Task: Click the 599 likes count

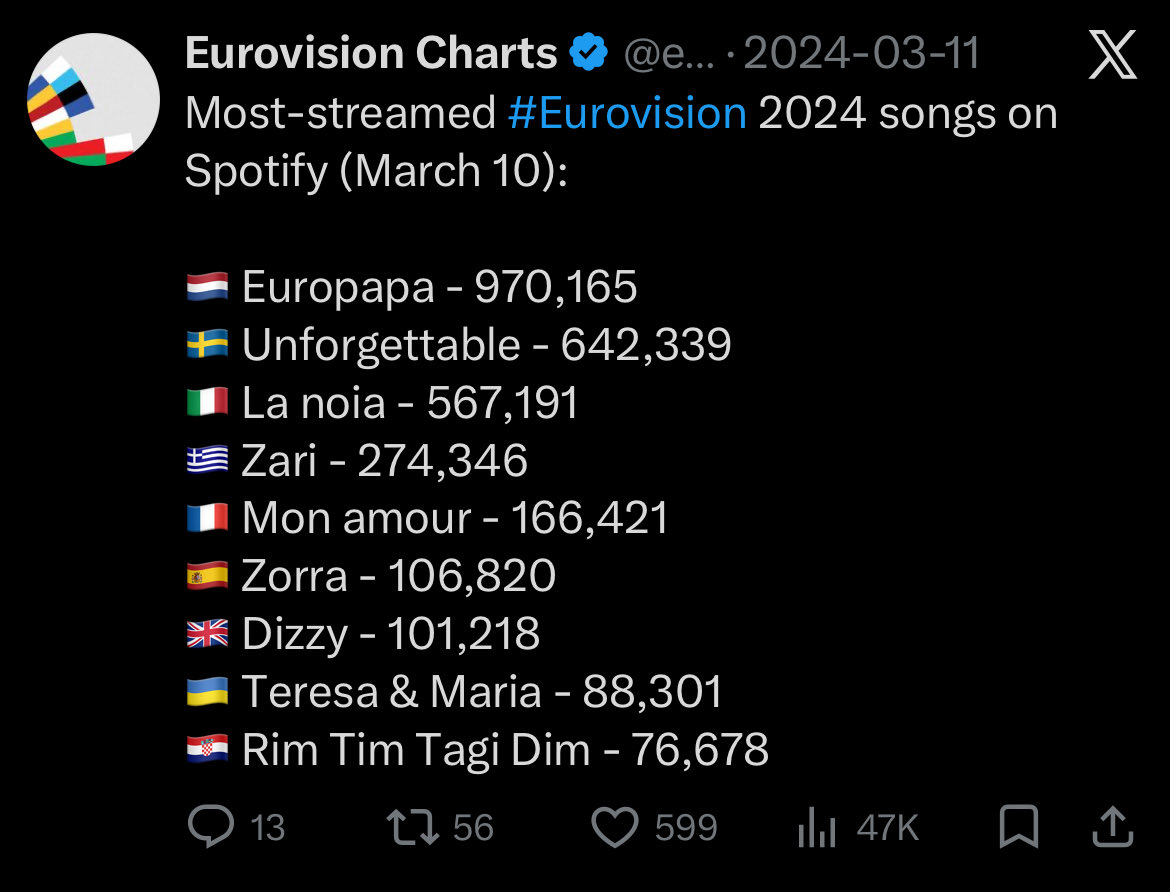Action: [686, 828]
